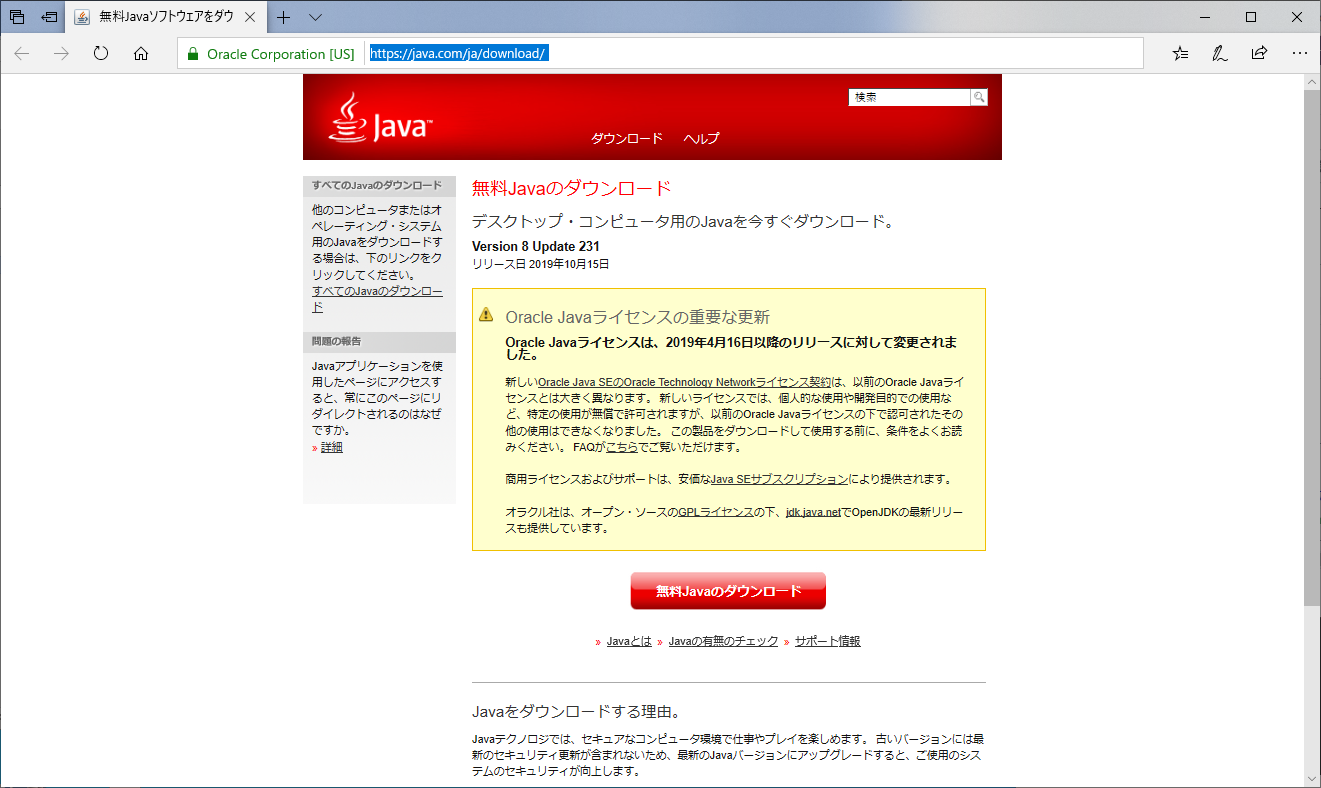Go to the browser Home page icon
This screenshot has width=1321, height=788.
point(141,54)
